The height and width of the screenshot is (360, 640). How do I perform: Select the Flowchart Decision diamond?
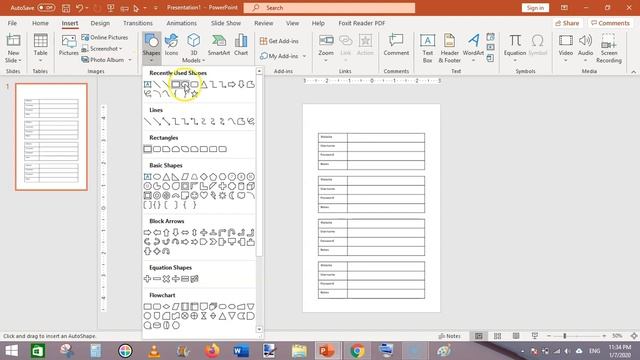coord(166,307)
